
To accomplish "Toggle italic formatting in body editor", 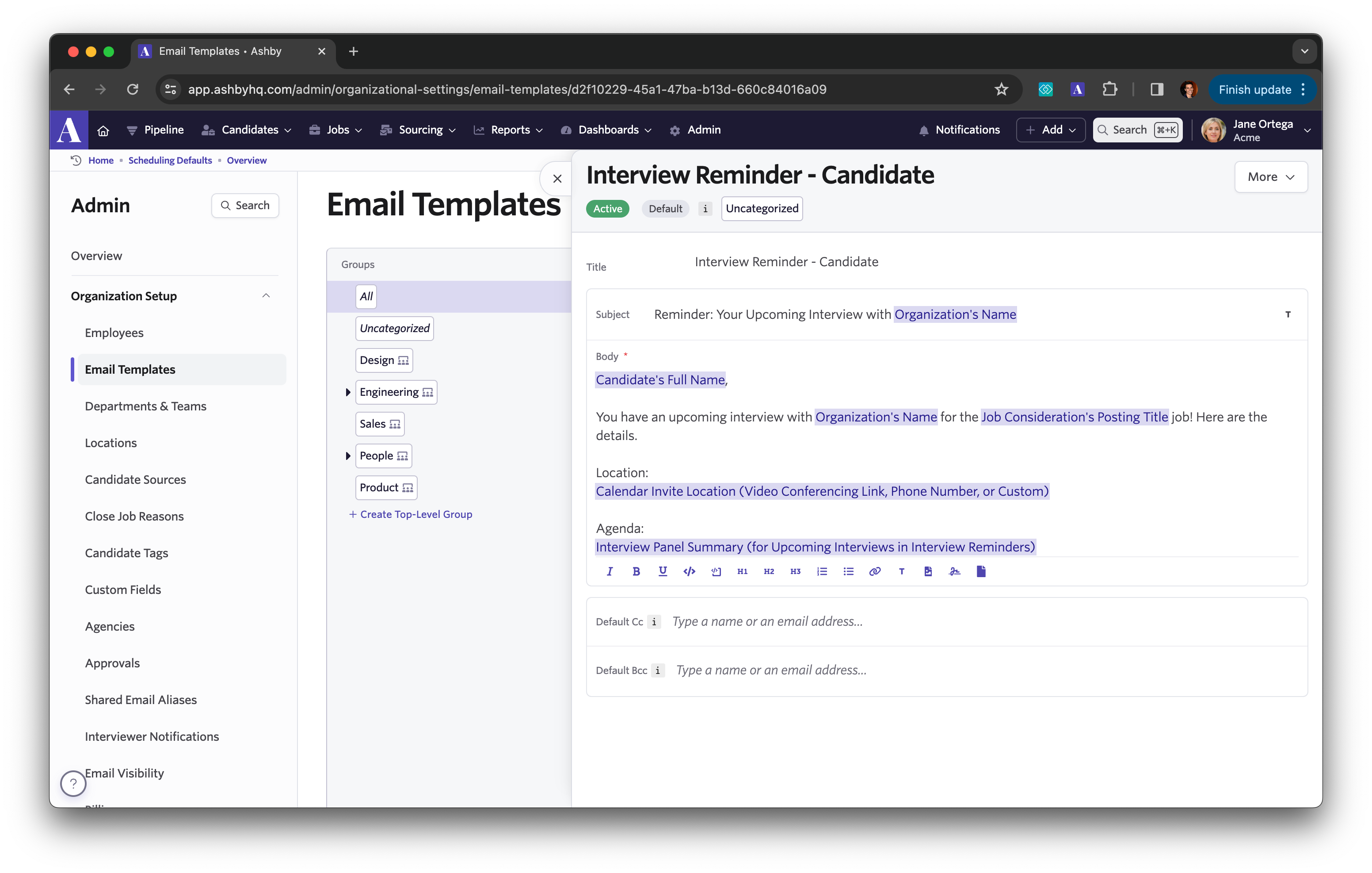I will click(x=610, y=571).
